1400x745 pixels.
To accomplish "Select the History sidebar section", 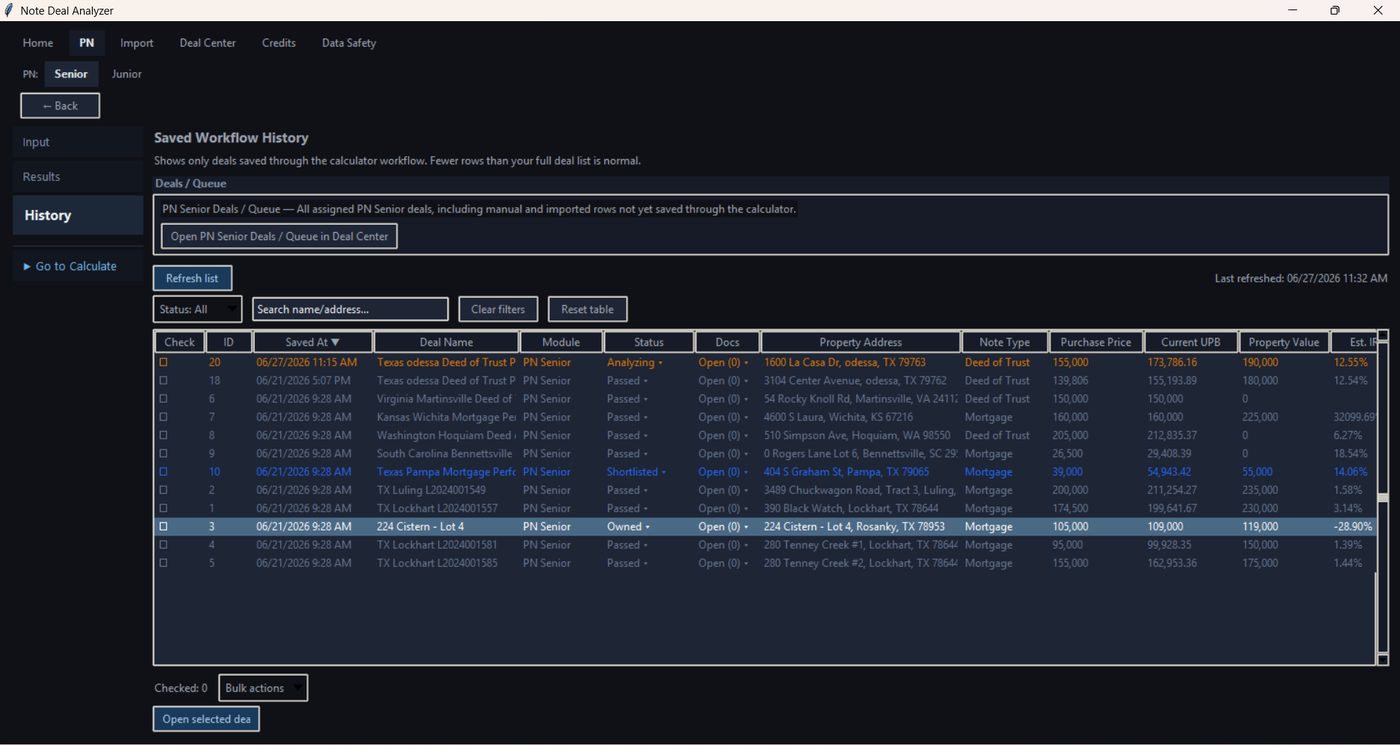I will coord(78,215).
